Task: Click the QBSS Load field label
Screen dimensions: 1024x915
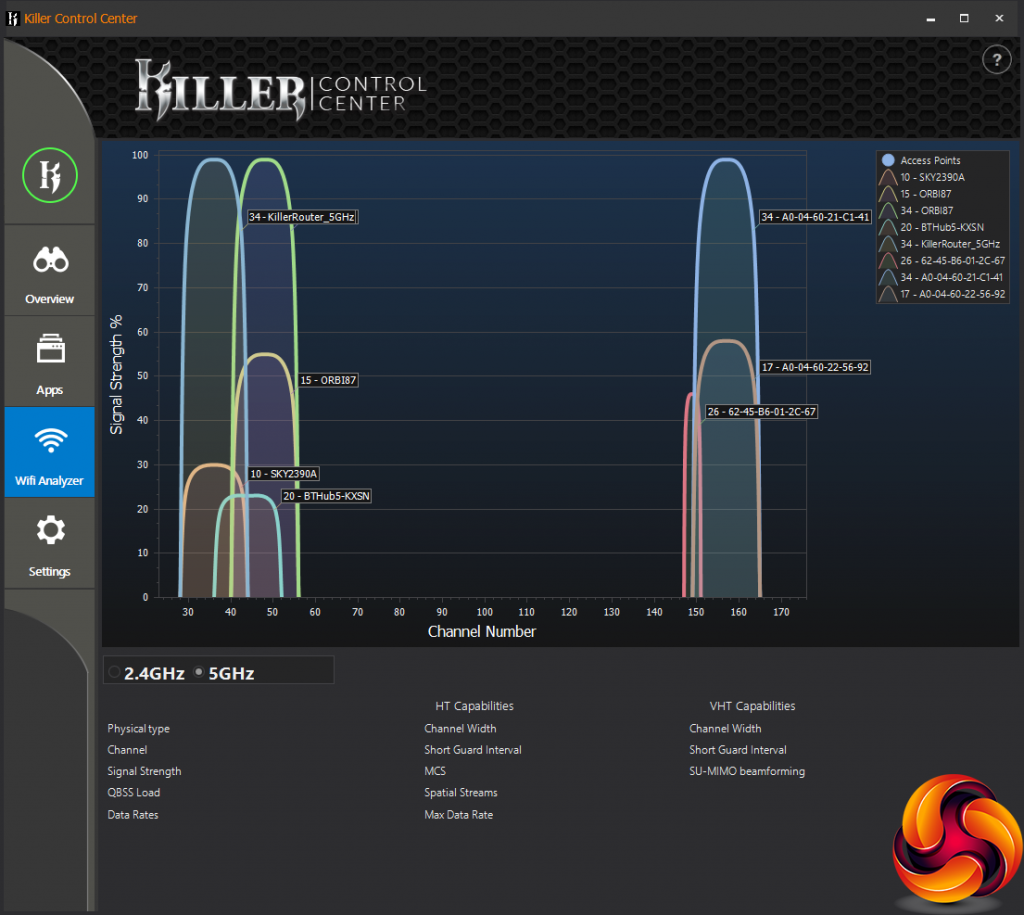Action: 133,792
